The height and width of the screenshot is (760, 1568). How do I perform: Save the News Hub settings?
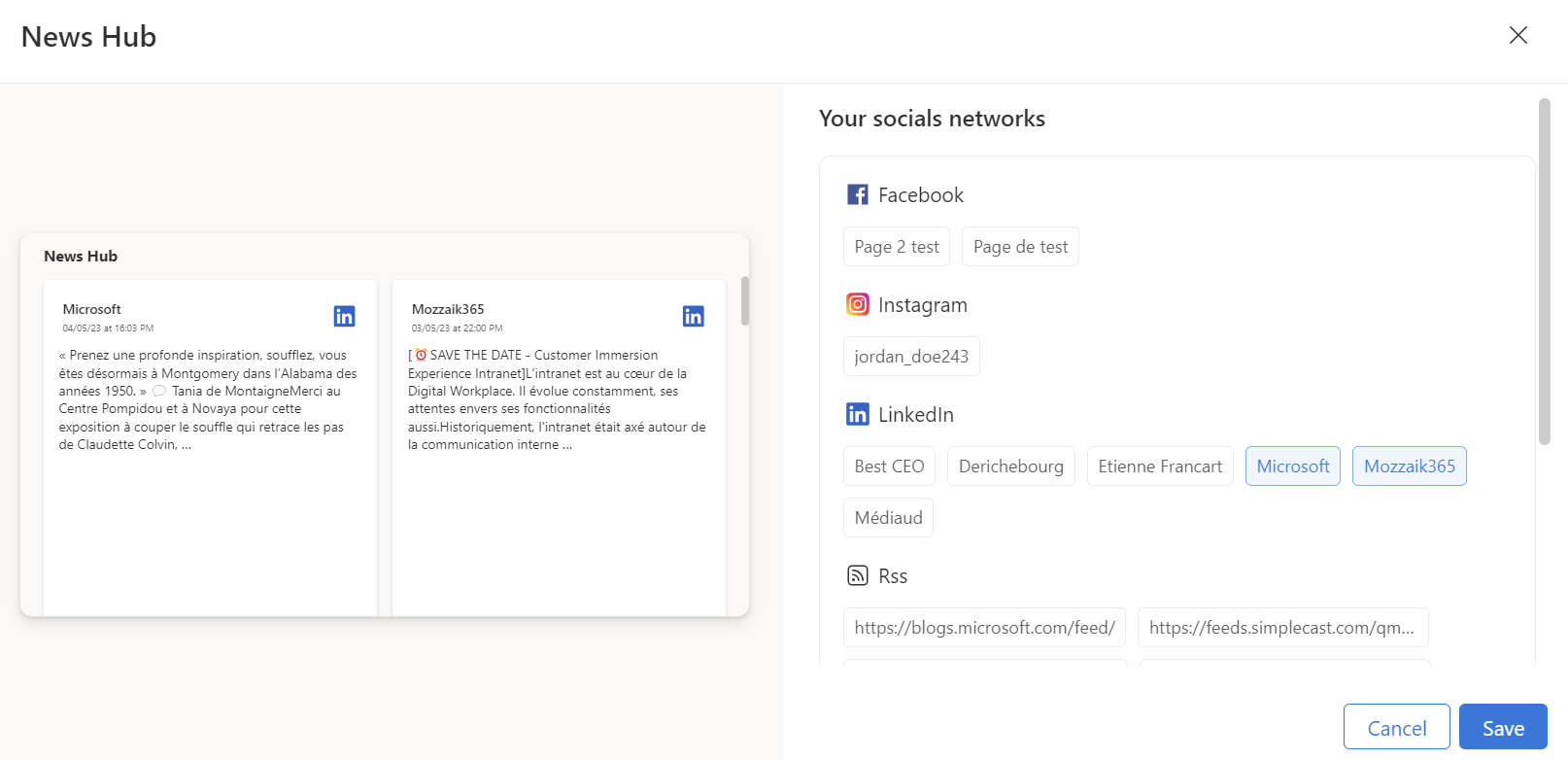pyautogui.click(x=1503, y=727)
